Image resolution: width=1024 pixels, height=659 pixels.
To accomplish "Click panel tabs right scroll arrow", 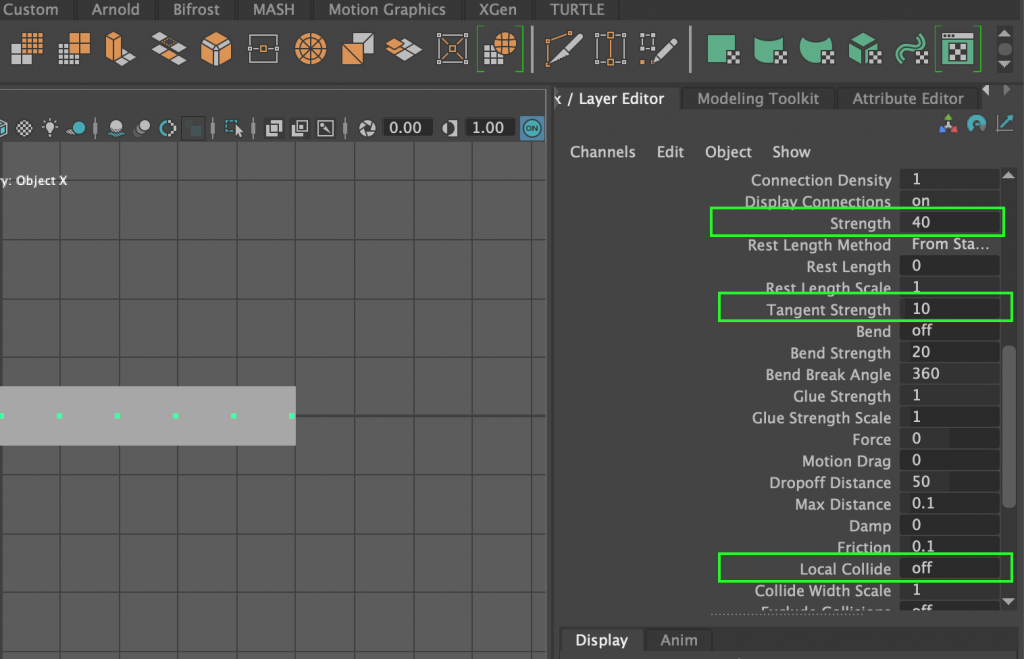I will tap(1006, 89).
